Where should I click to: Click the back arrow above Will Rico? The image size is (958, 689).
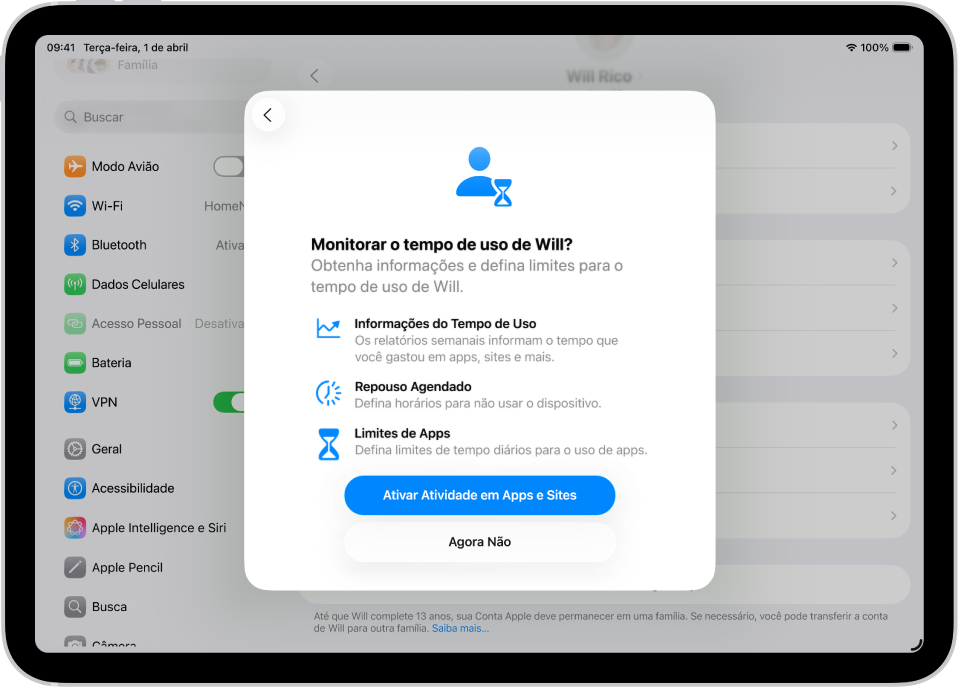[x=315, y=75]
